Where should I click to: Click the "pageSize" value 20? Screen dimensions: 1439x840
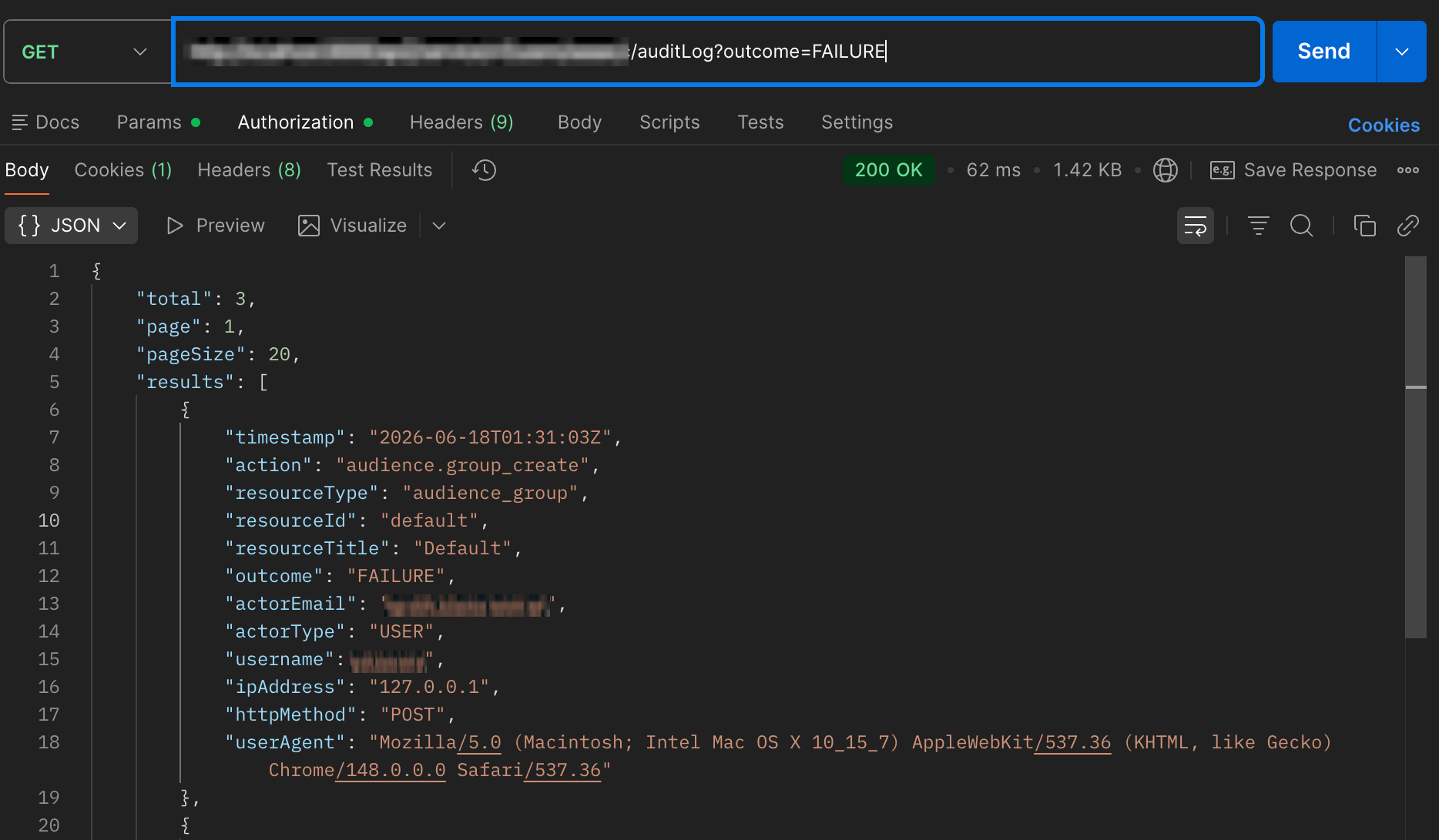tap(279, 354)
